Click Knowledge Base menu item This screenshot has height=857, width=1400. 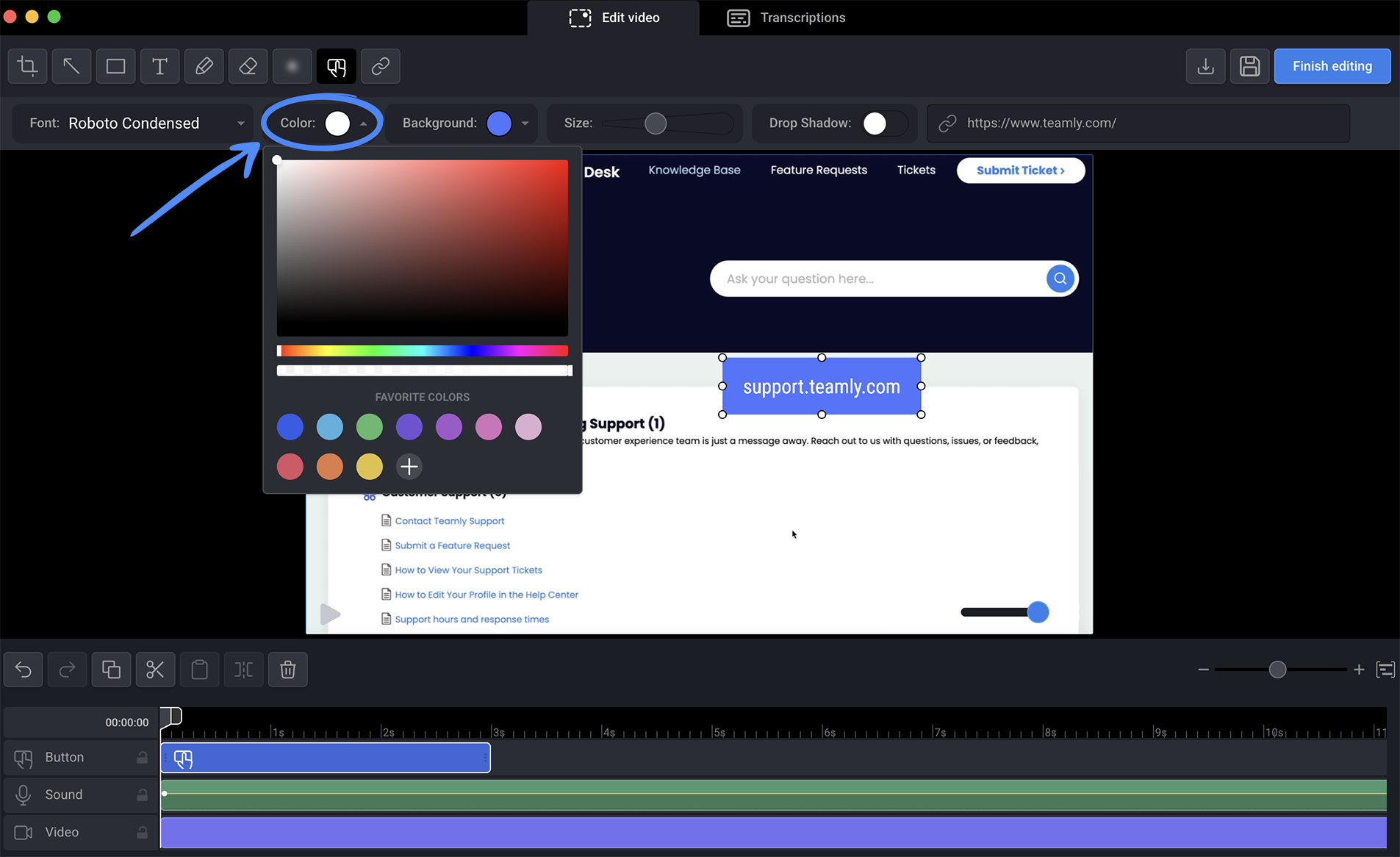point(694,170)
